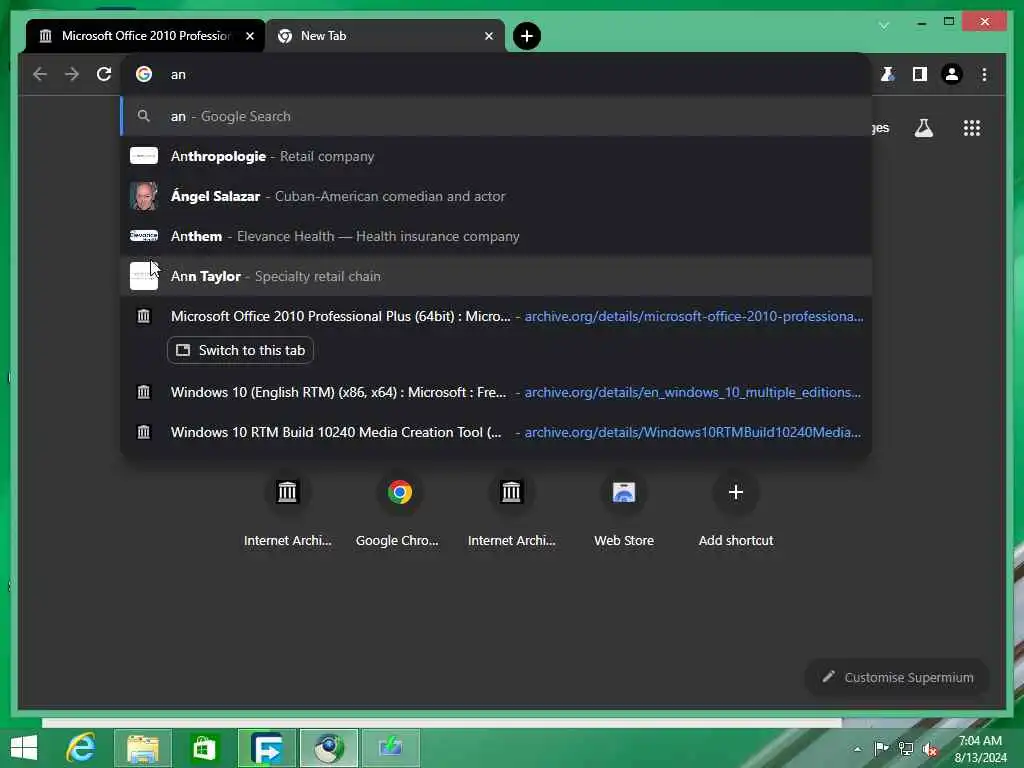
Task: Pick the Ann Taylor specialty retail suggestion
Action: tap(496, 276)
